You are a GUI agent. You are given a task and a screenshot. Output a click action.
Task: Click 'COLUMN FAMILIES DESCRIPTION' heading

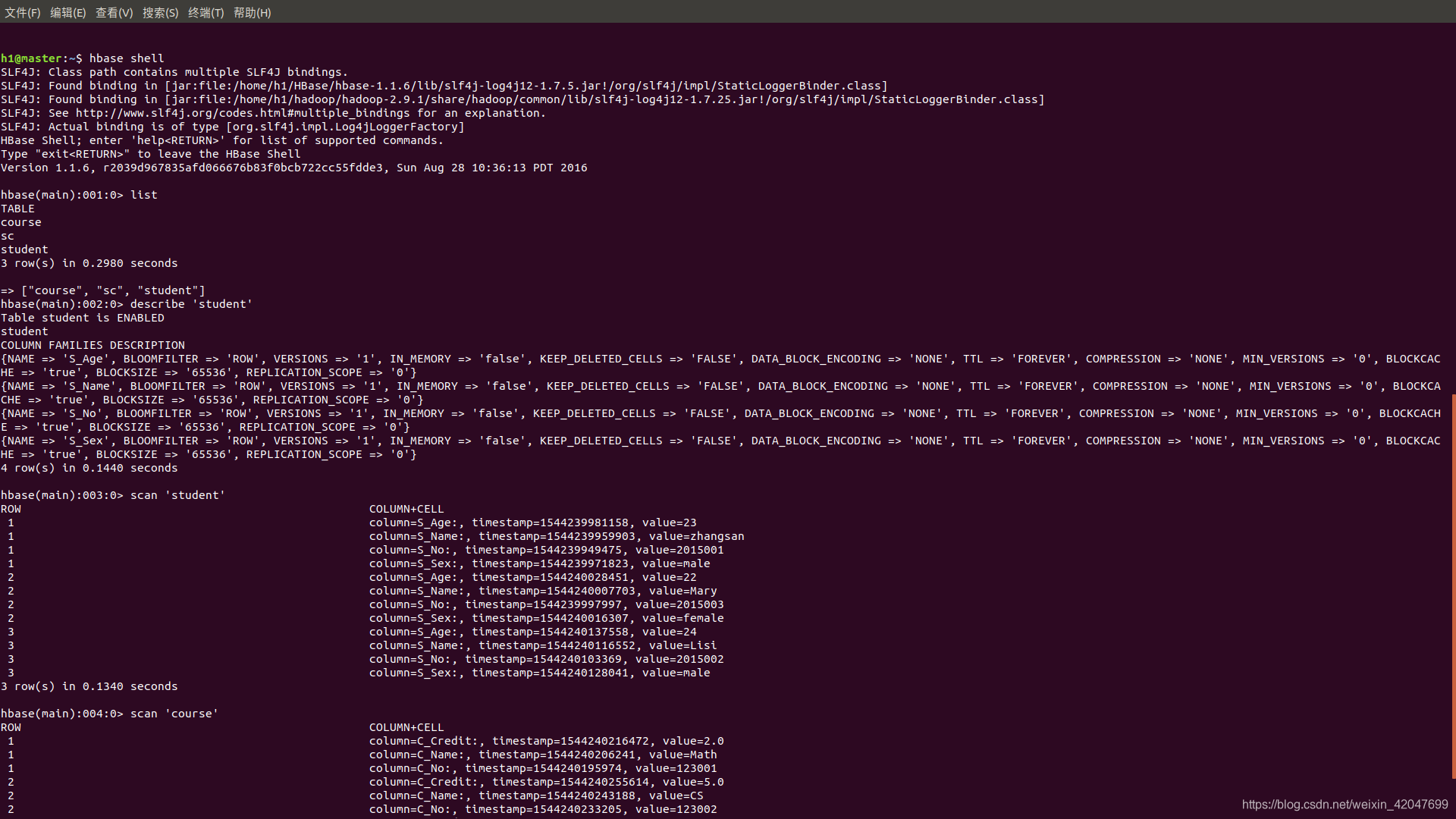coord(93,345)
